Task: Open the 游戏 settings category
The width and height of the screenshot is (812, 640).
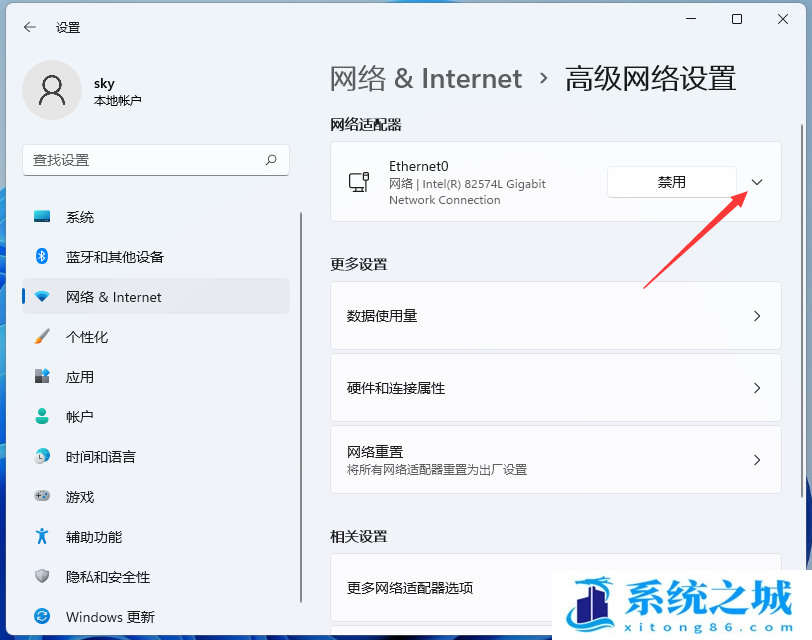Action: point(80,497)
